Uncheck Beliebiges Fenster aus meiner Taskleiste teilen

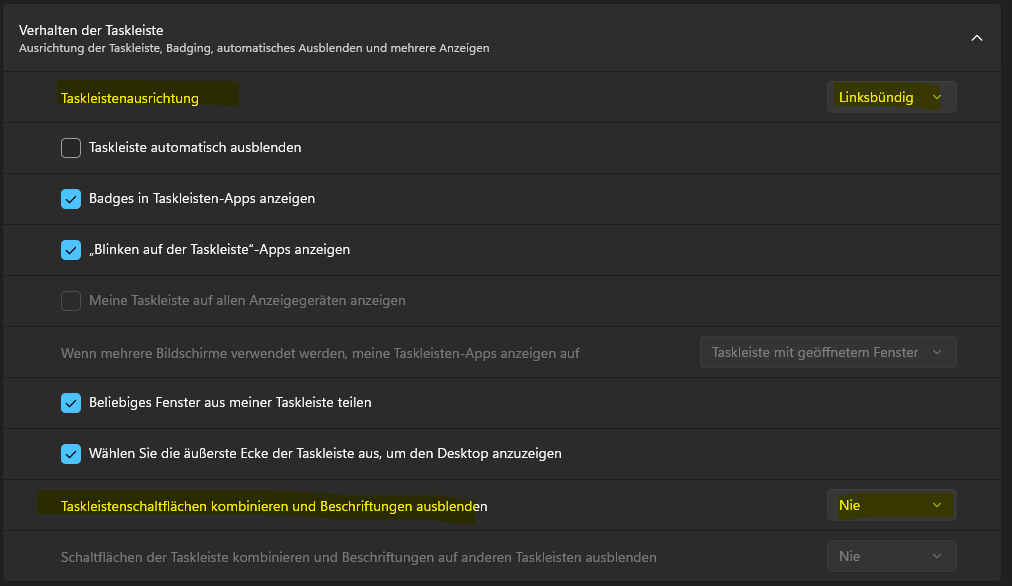71,403
